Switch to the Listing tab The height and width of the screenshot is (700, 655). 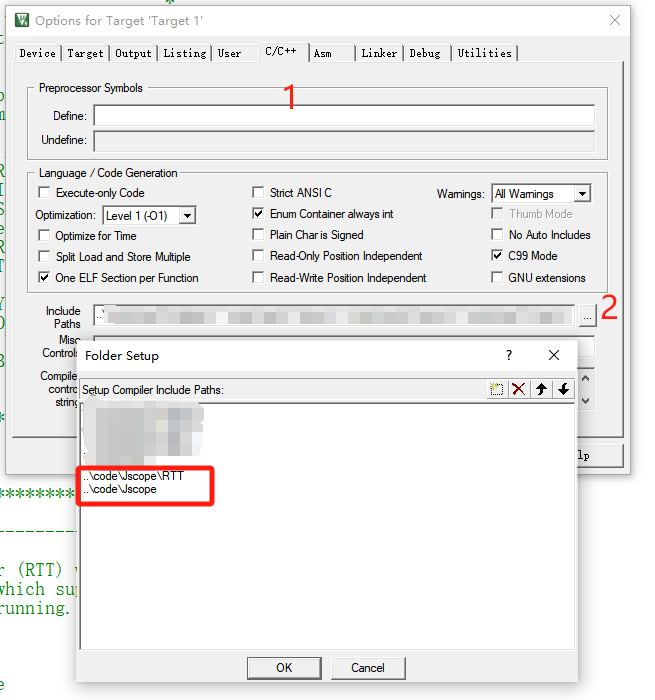click(184, 53)
